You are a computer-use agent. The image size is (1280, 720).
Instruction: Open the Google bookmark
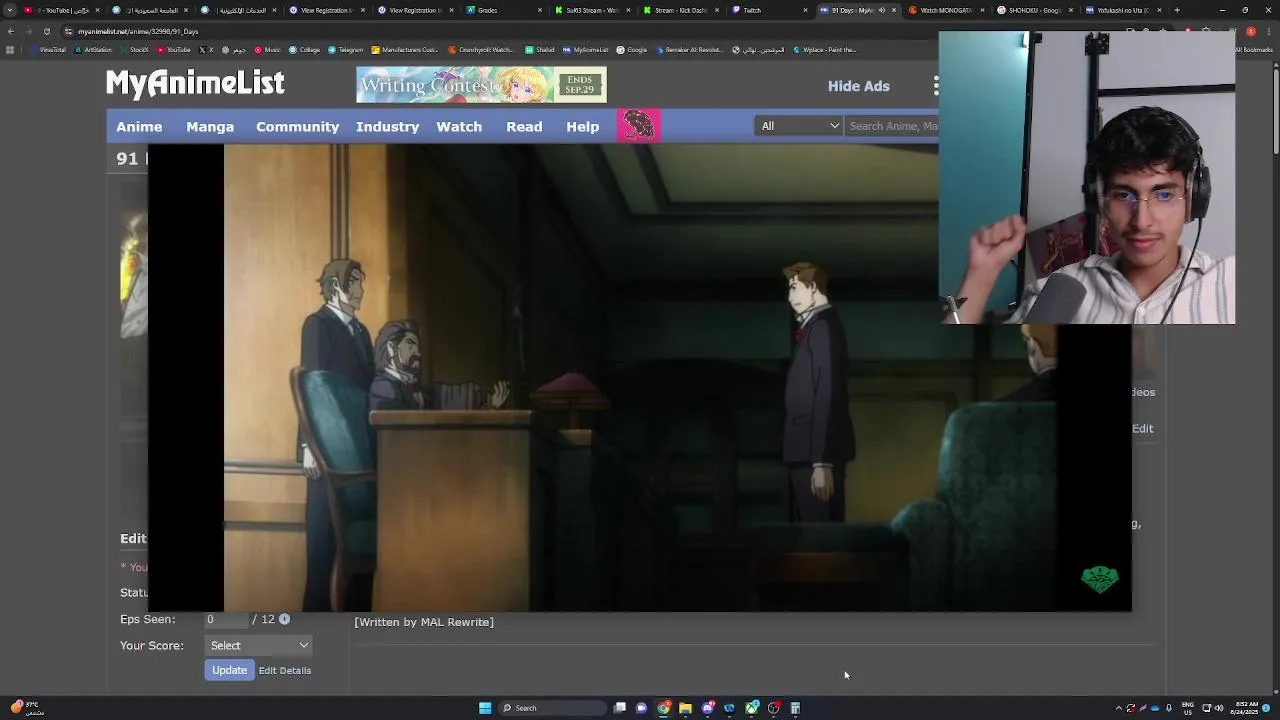[x=633, y=50]
